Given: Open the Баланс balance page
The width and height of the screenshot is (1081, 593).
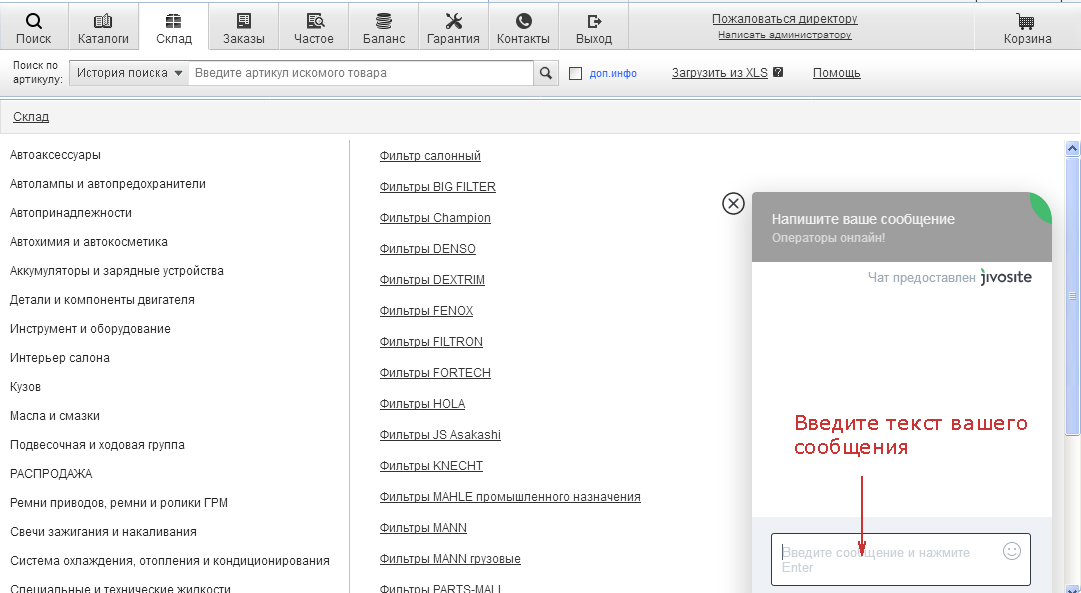Looking at the screenshot, I should click(x=384, y=28).
